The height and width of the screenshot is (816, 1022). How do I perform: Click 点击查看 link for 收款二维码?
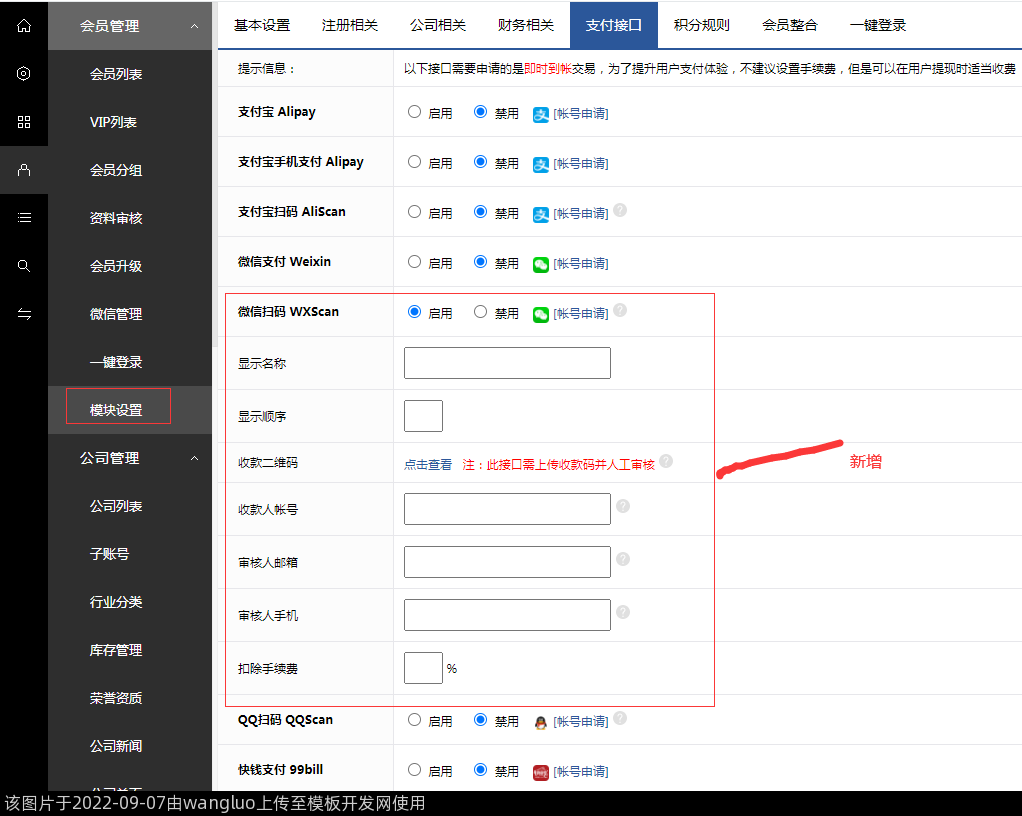click(428, 465)
